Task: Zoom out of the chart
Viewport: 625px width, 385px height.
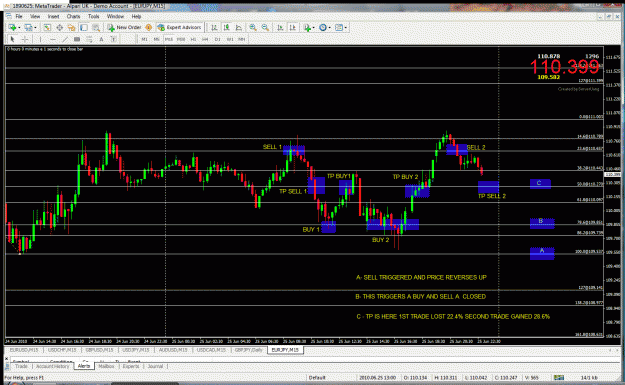Action: click(265, 28)
